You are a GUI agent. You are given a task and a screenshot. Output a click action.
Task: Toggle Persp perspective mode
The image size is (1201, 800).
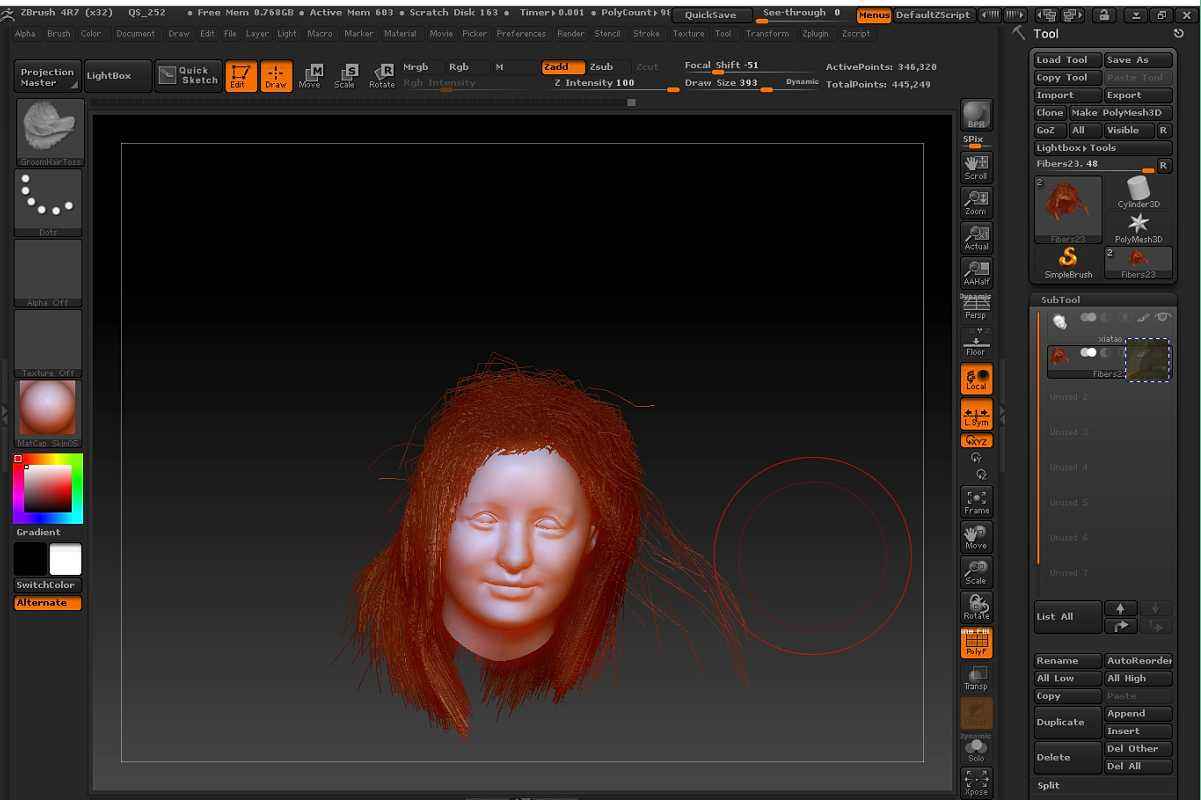[x=976, y=308]
